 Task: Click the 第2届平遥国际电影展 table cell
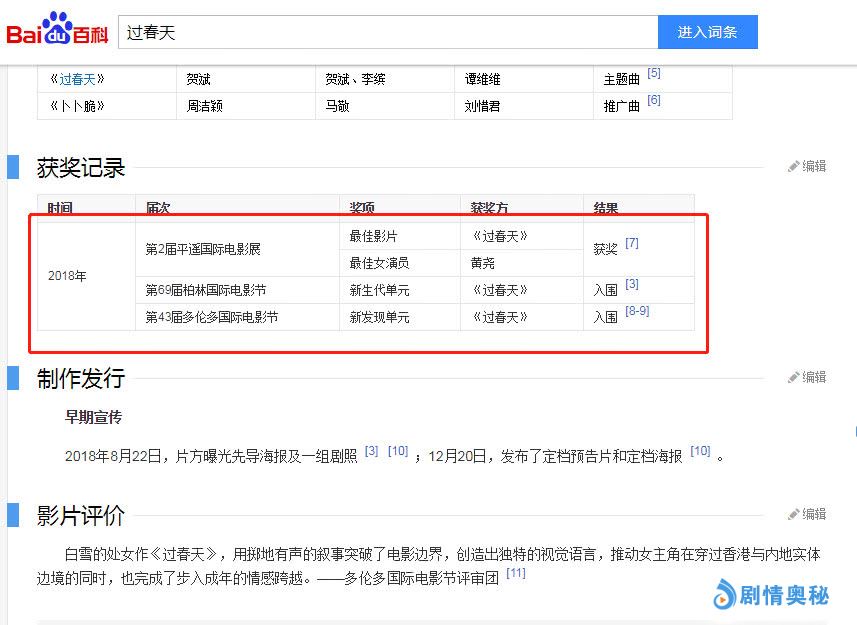pos(203,249)
